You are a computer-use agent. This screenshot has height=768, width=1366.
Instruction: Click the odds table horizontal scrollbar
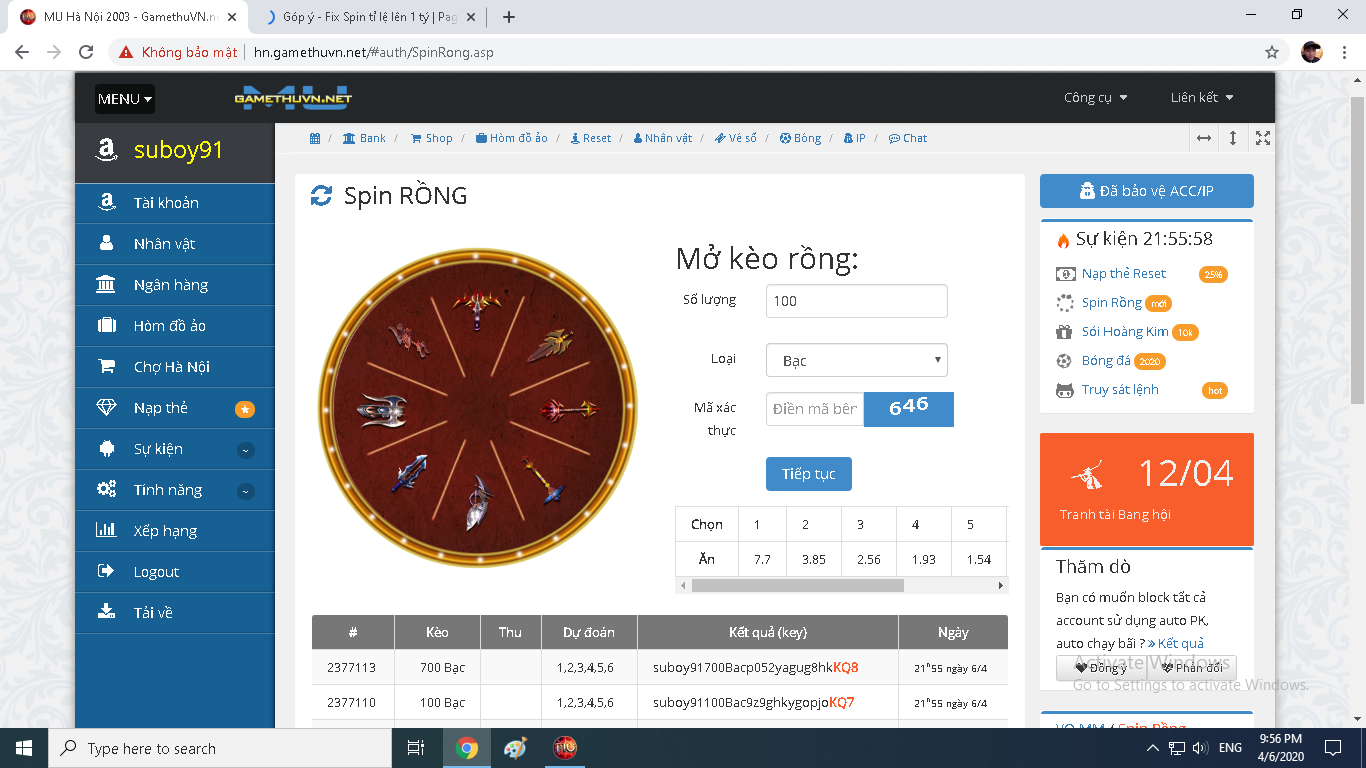point(797,585)
